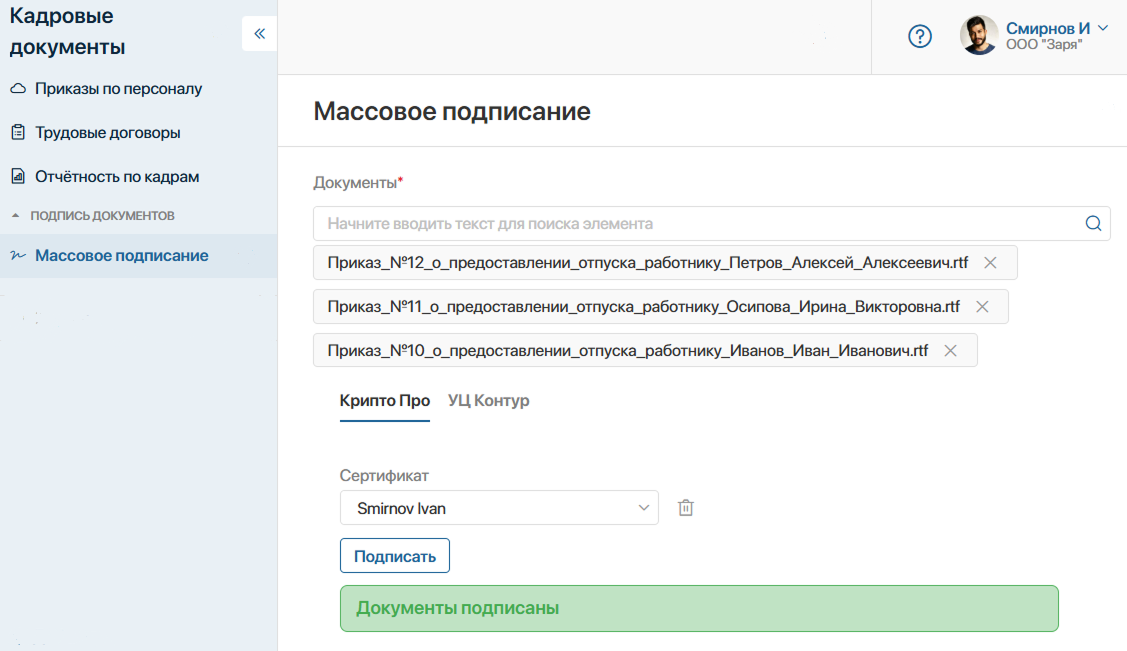1127x651 pixels.
Task: Click the Документы подписаны status message
Action: click(x=699, y=609)
